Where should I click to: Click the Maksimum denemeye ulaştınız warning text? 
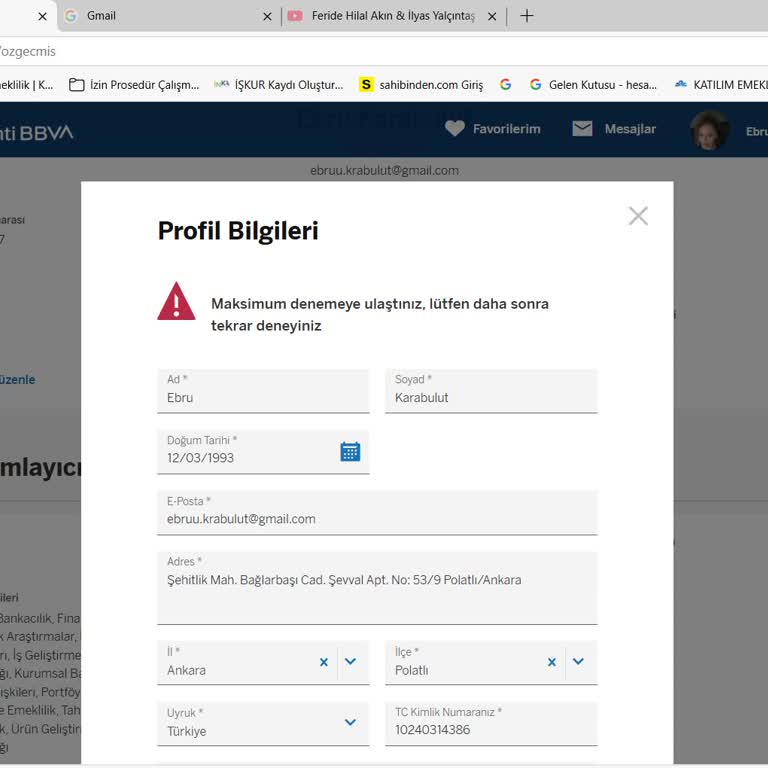click(x=380, y=314)
